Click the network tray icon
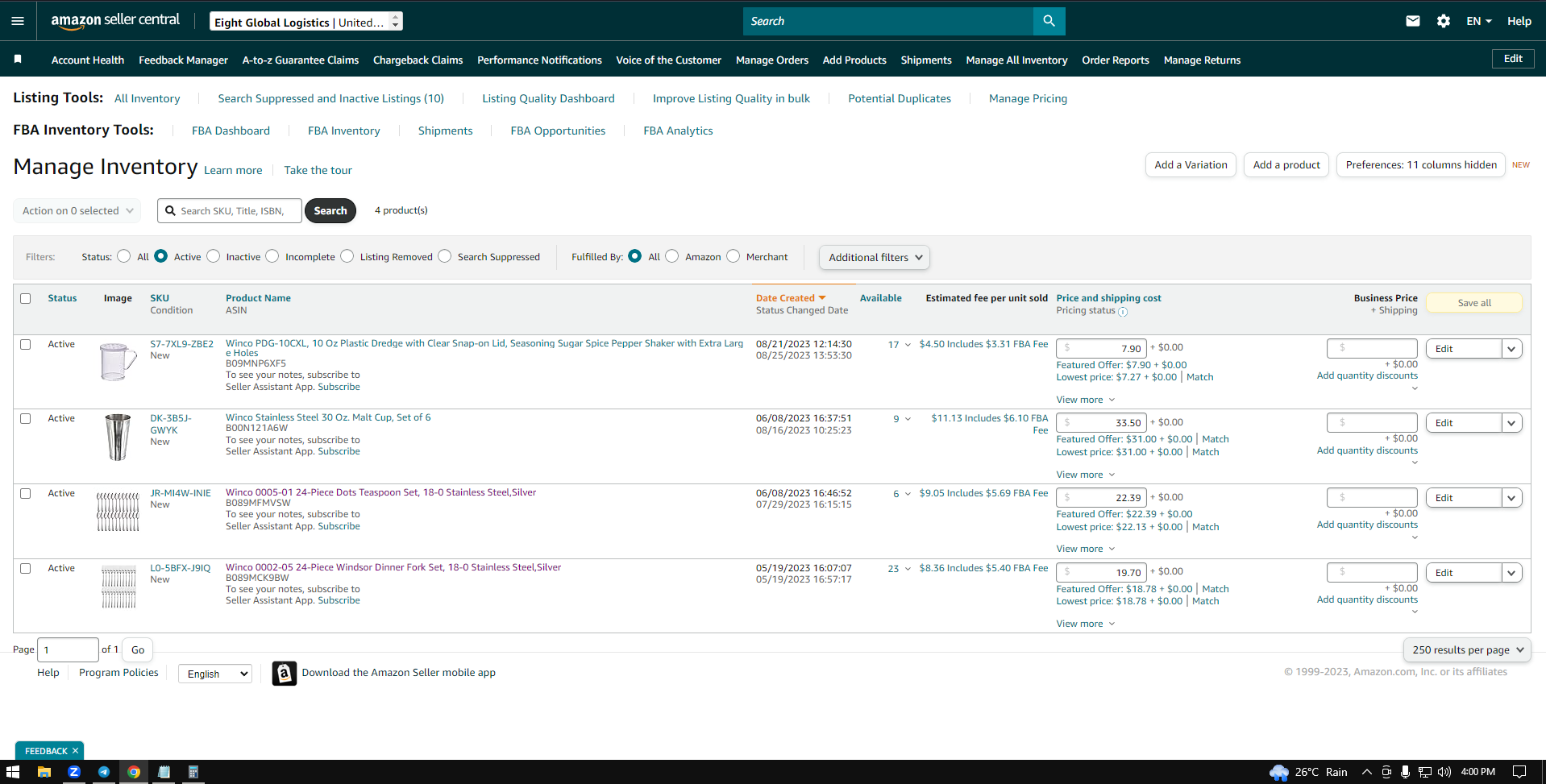 coord(1424,772)
